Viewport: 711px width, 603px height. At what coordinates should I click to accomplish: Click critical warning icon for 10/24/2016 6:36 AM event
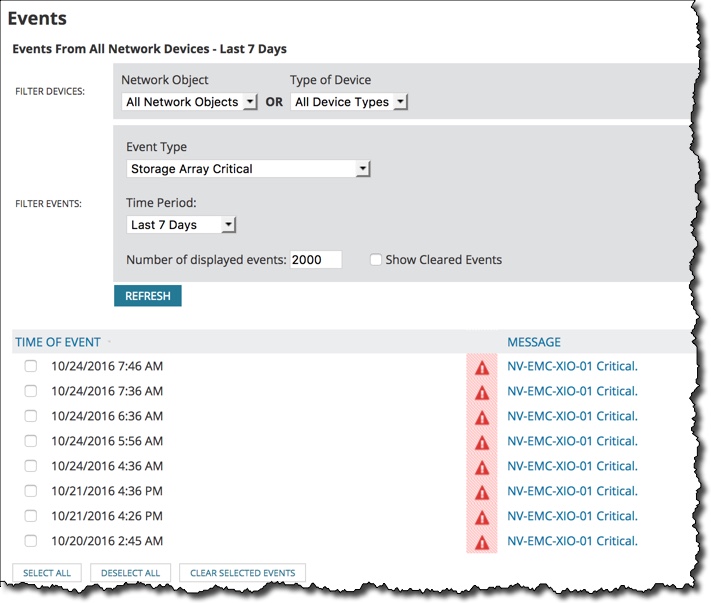point(482,418)
